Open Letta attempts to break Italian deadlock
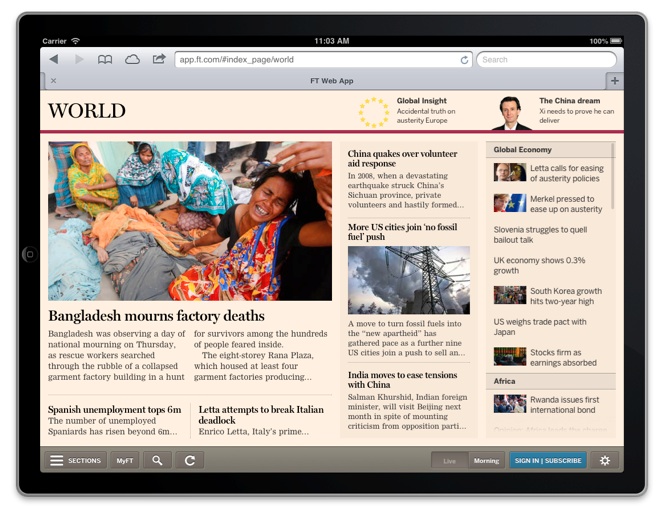This screenshot has height=510, width=660. [261, 415]
